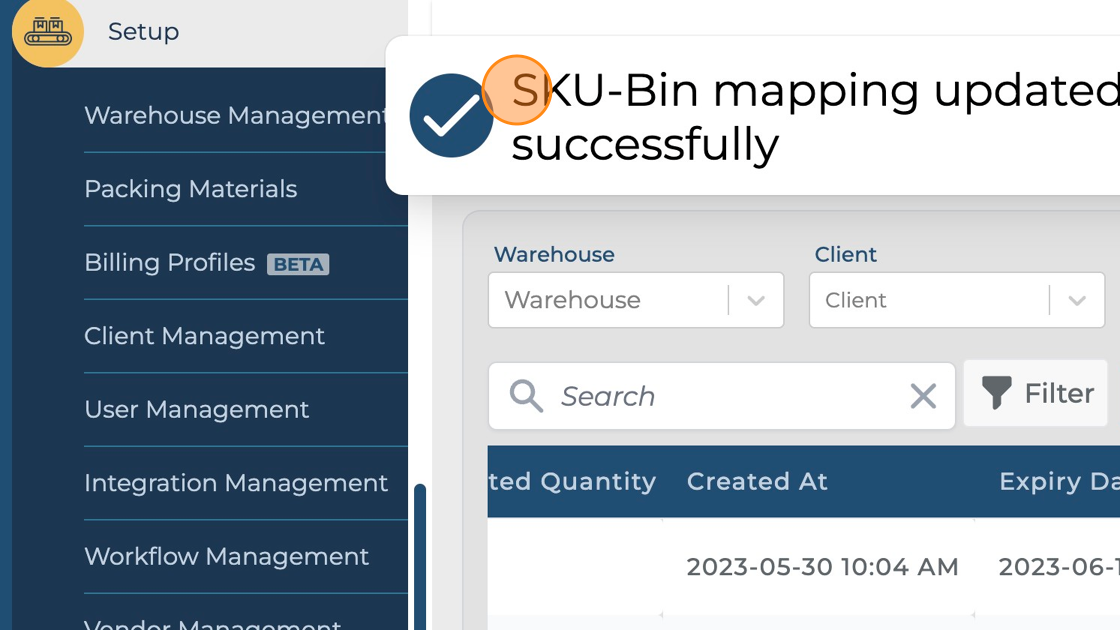Viewport: 1120px width, 630px height.
Task: Click the magnifying glass search icon
Action: pos(526,396)
